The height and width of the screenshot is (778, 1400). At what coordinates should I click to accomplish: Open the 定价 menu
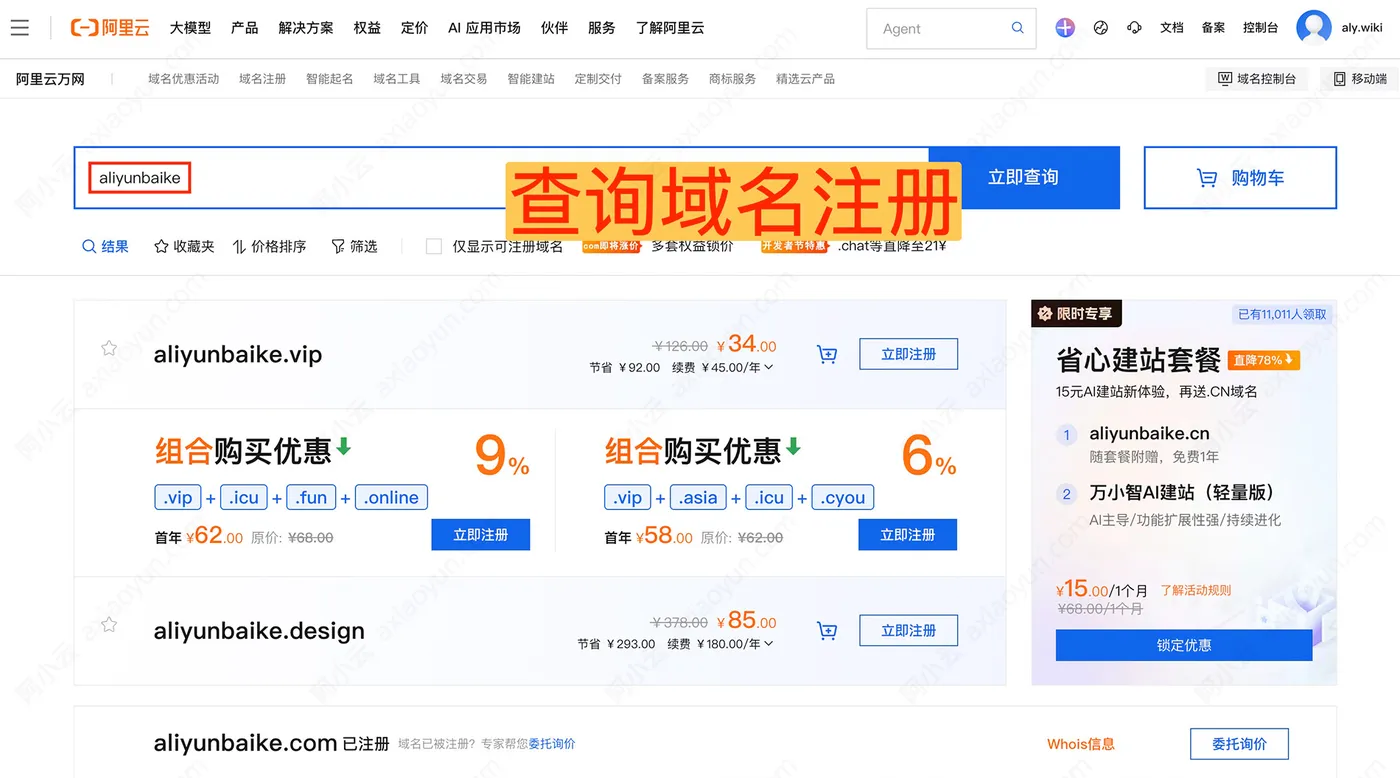point(415,28)
